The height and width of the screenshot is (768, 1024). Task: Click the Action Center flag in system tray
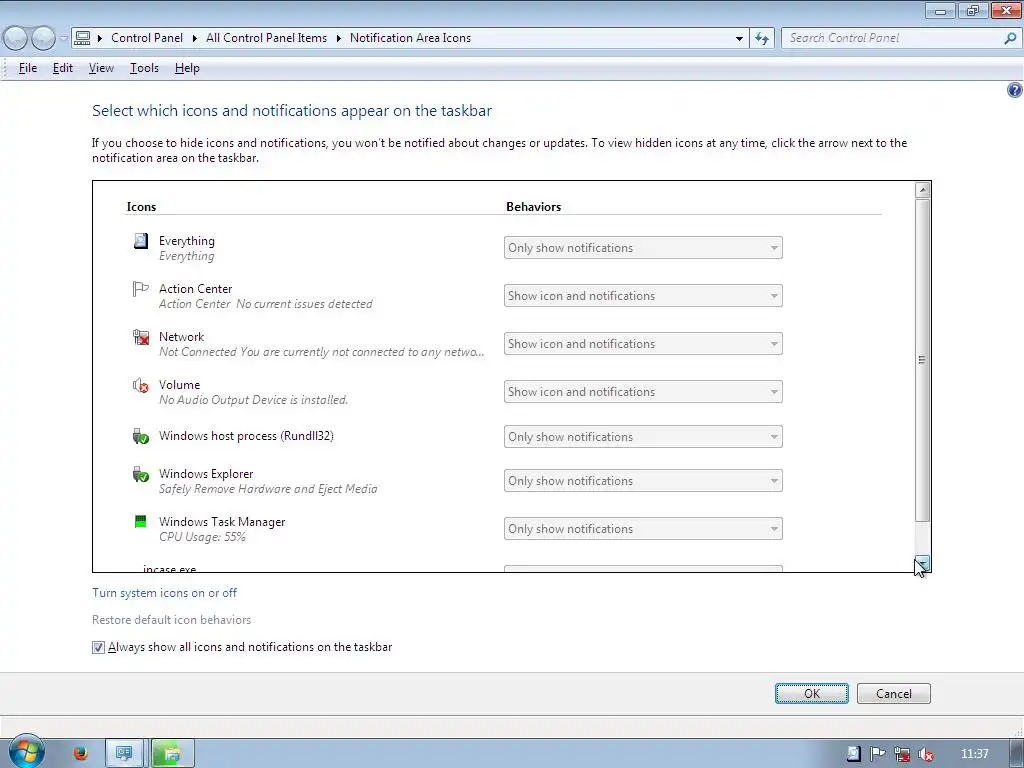click(878, 754)
